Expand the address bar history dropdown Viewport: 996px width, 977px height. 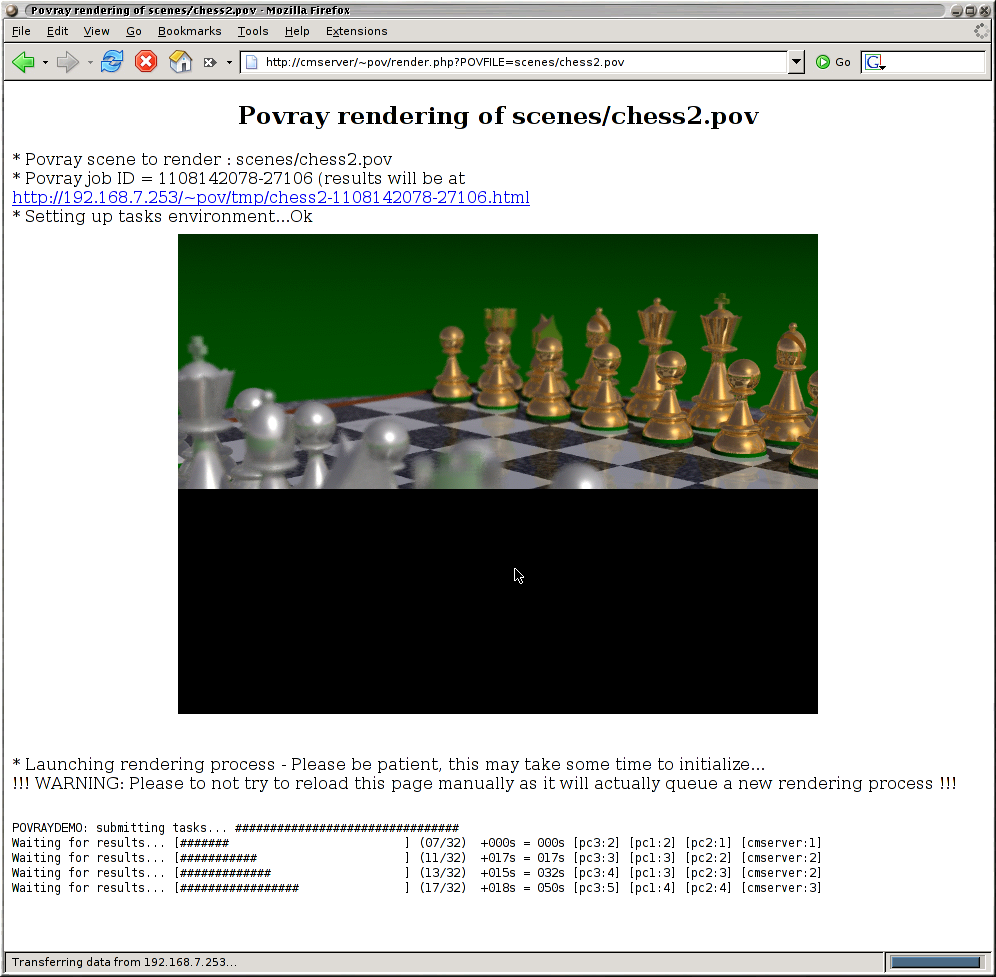[x=796, y=62]
